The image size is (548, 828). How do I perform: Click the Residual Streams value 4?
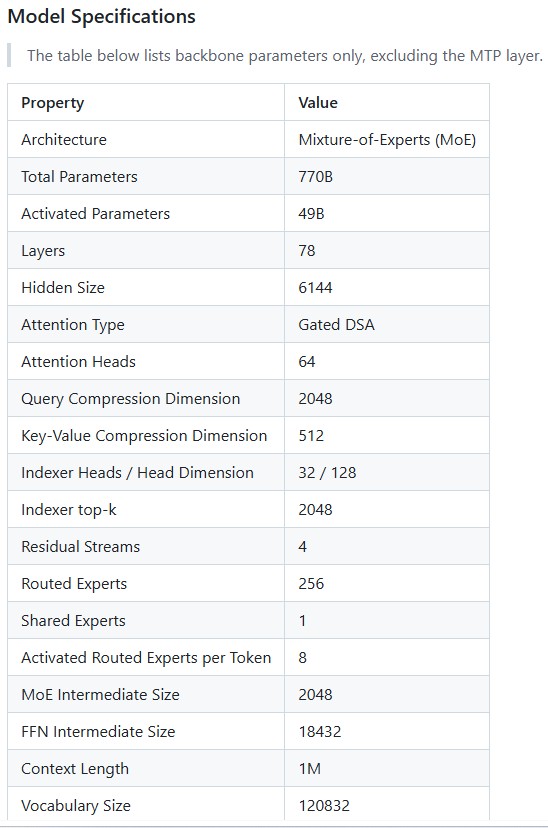tap(303, 547)
